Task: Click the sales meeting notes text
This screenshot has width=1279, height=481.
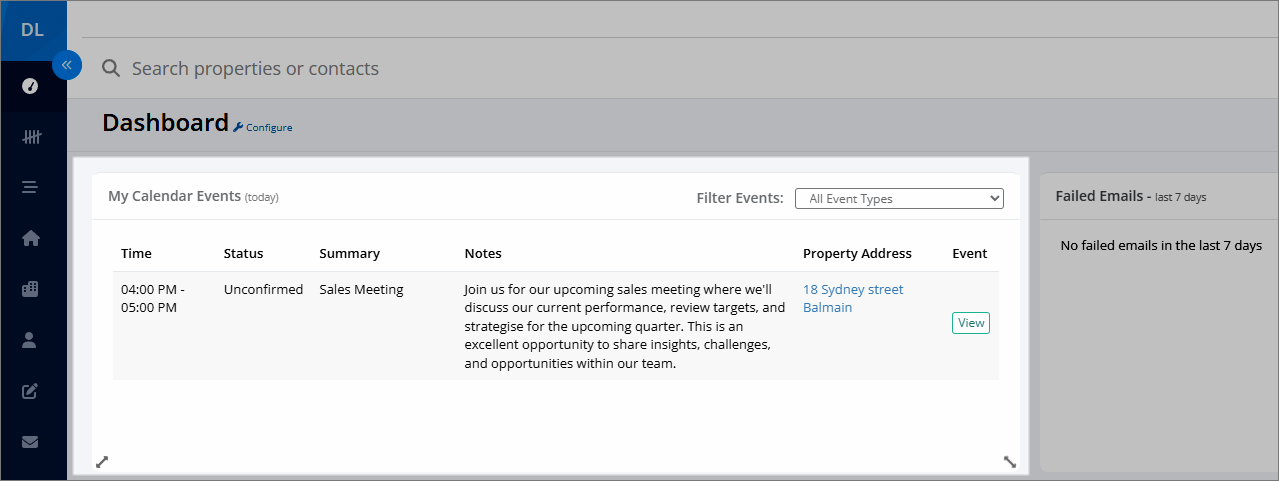Action: click(x=625, y=326)
